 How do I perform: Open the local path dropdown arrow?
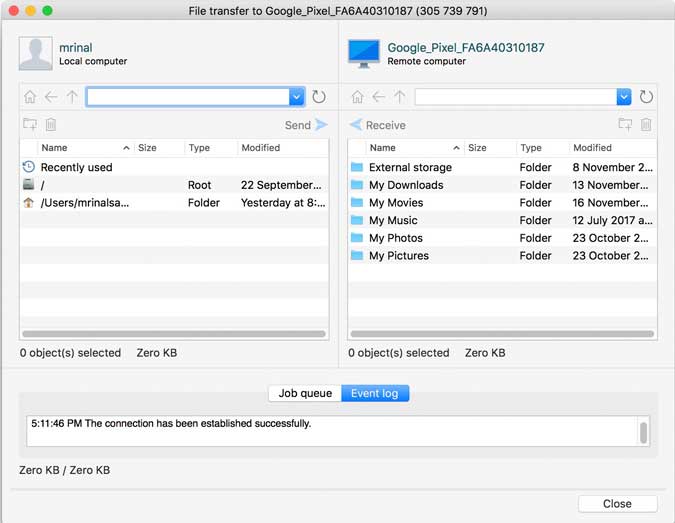point(297,97)
